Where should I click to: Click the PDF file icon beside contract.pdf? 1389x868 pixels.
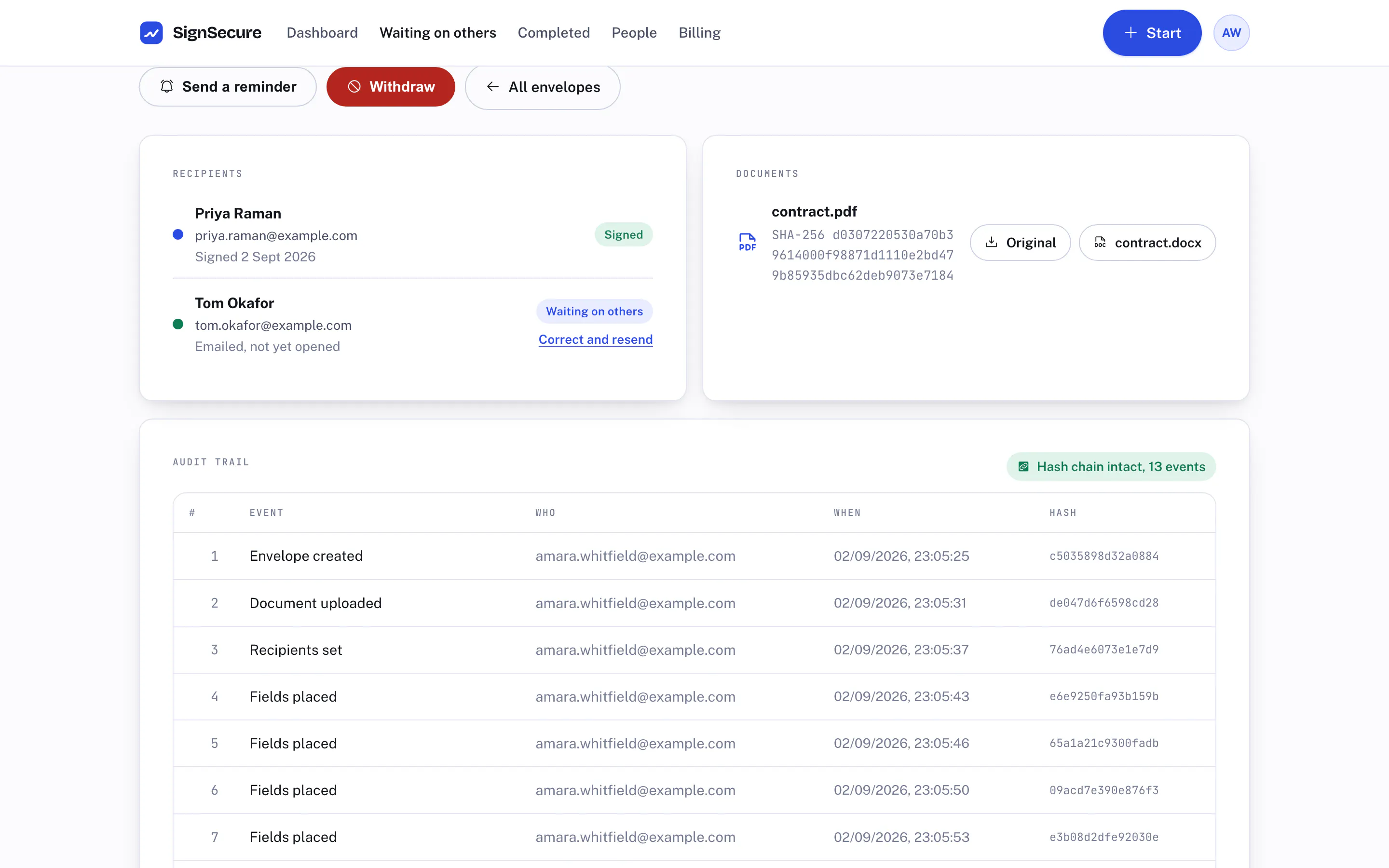click(747, 242)
